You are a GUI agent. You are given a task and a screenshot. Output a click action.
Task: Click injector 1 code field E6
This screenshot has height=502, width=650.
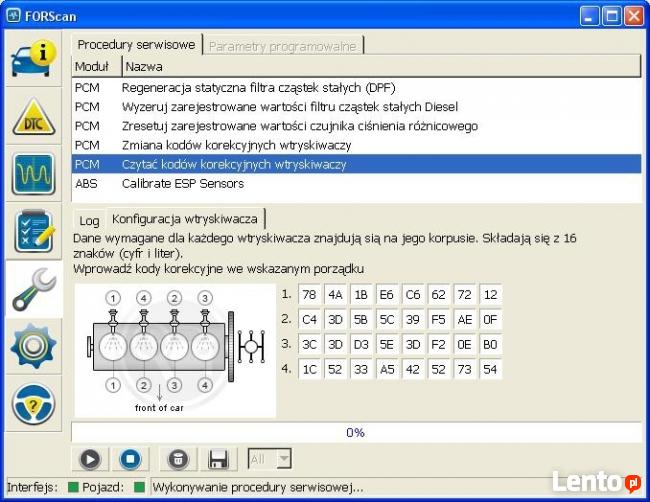[x=387, y=295]
